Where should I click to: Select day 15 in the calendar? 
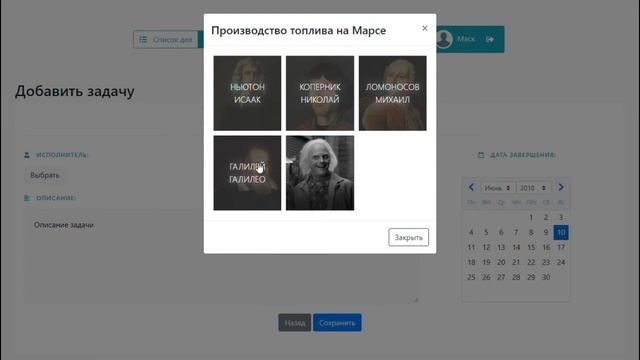531,247
